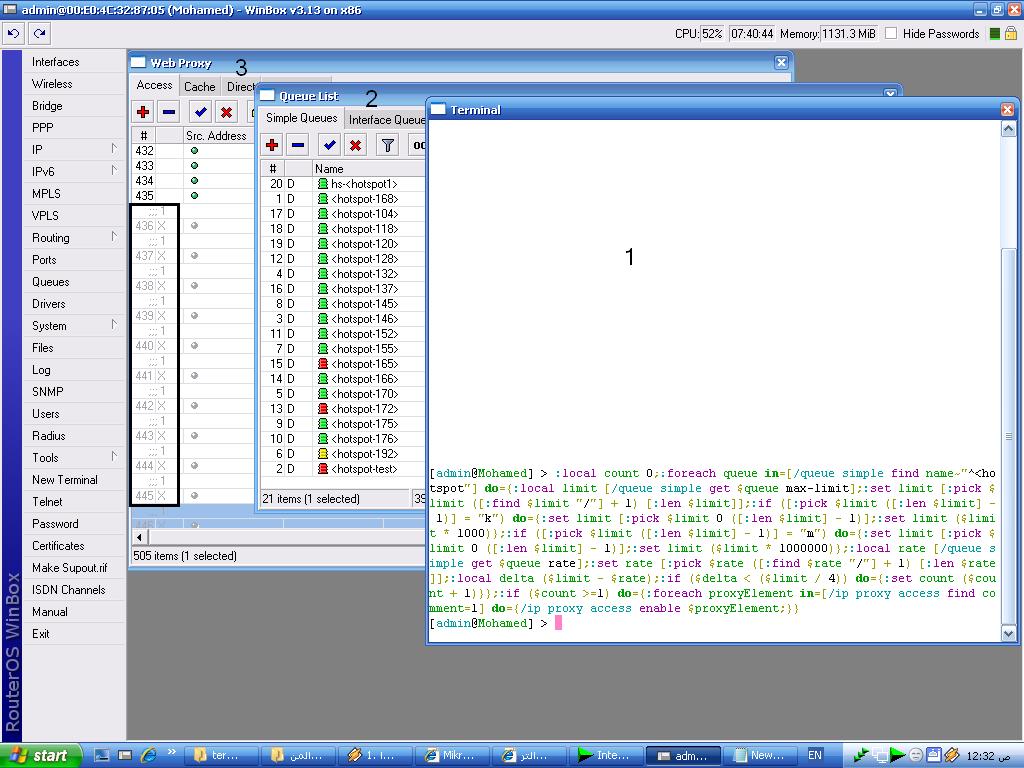The image size is (1024, 768).
Task: Close the Terminal window
Action: 1007,110
